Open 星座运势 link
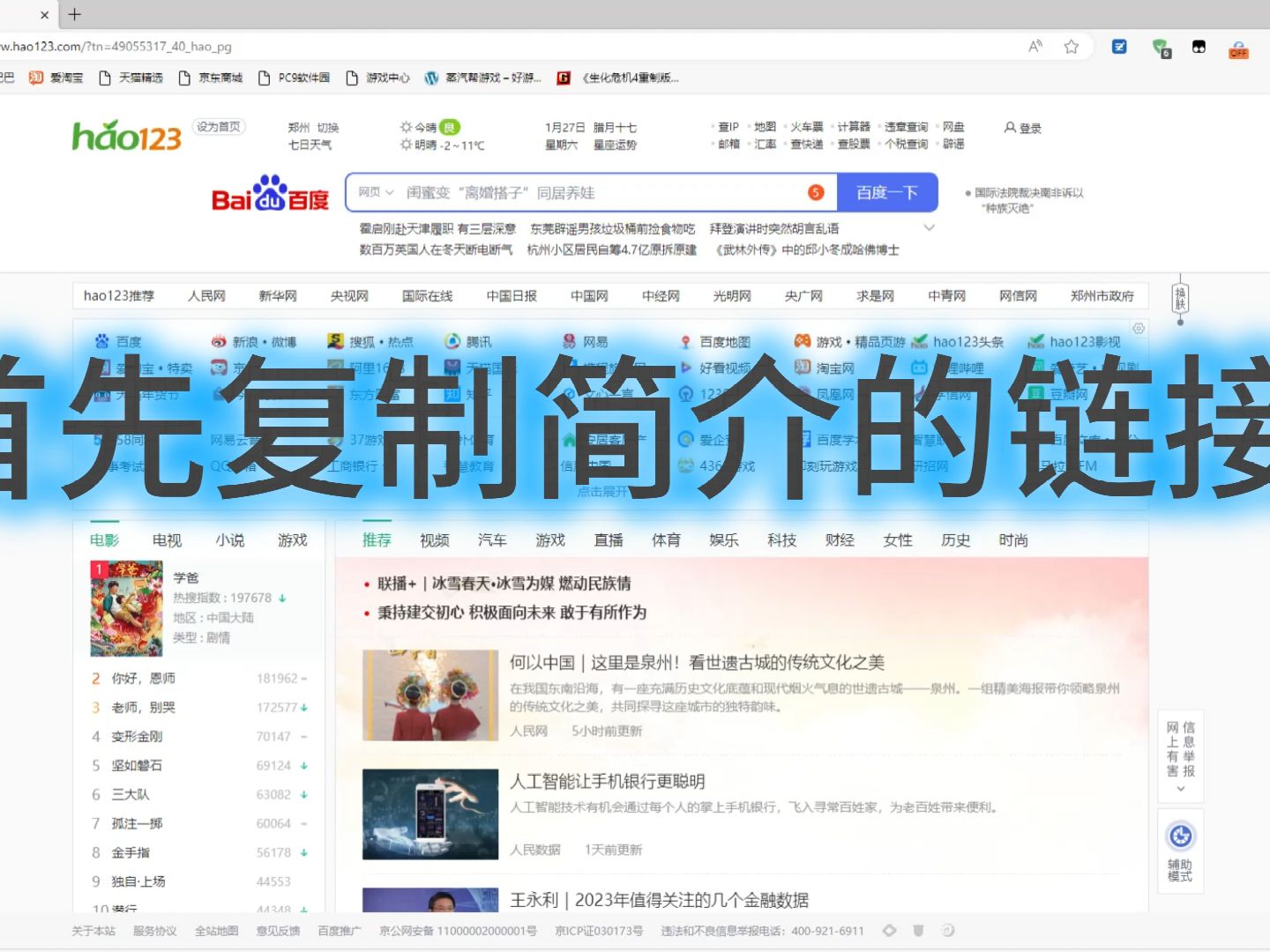 coord(615,145)
